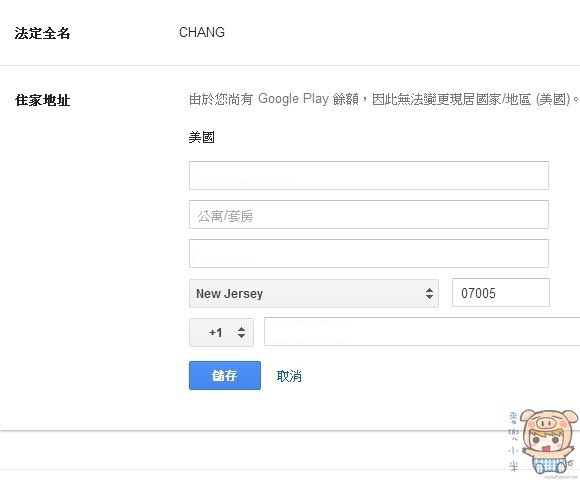Screen dimensions: 580x480
Task: Click the 公寓/套房 apartment input field
Action: point(368,214)
